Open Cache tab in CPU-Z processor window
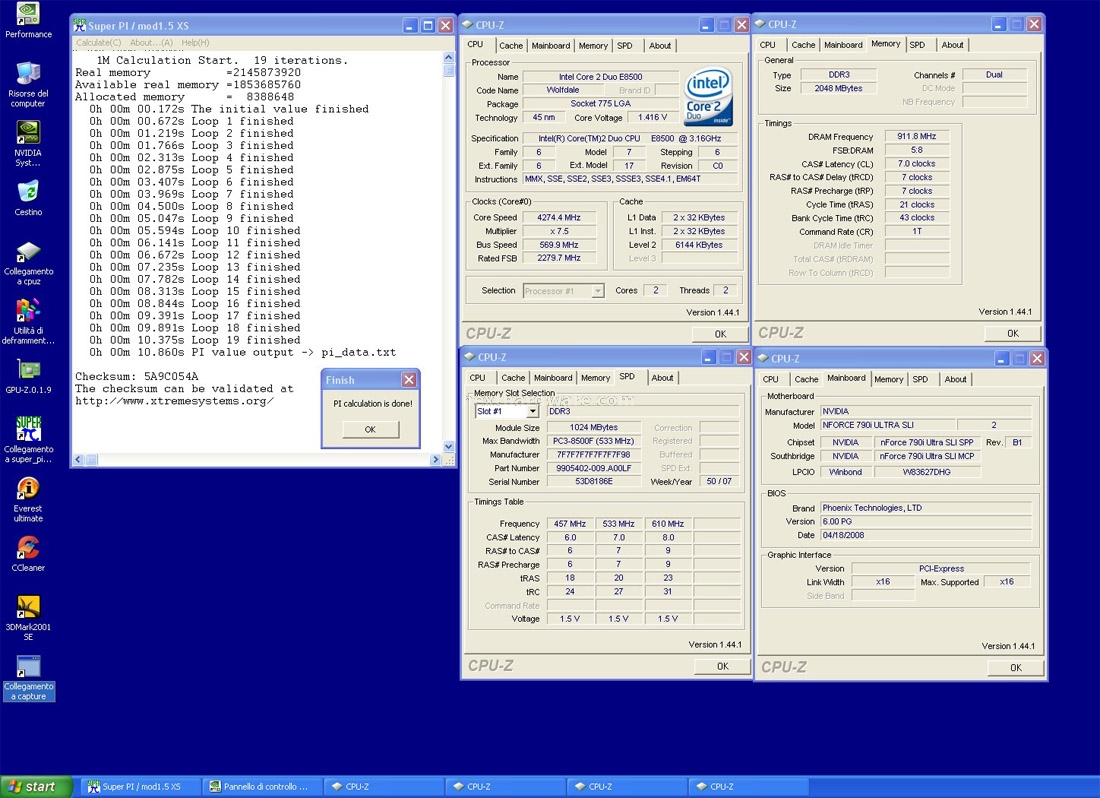1100x798 pixels. click(511, 46)
